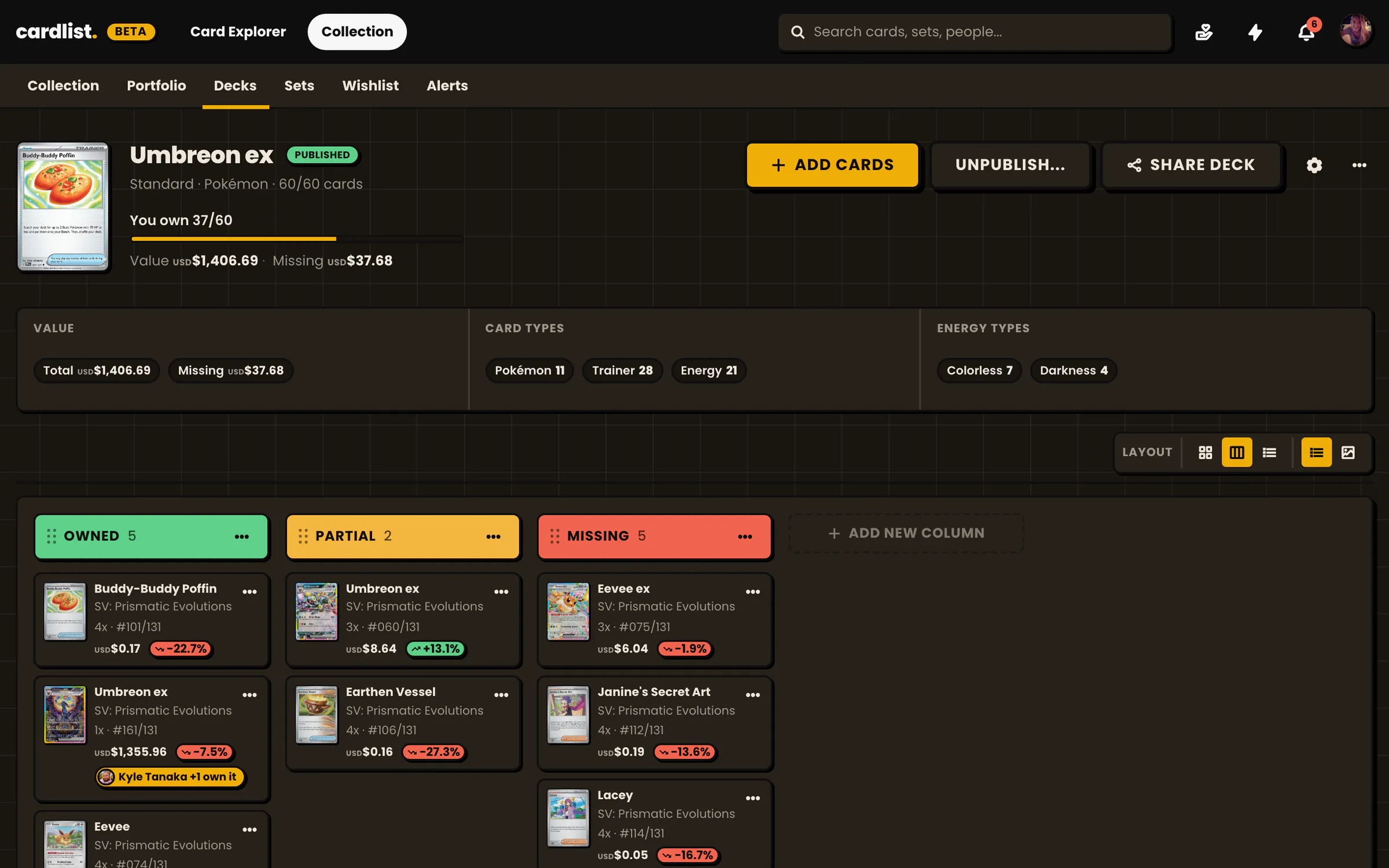
Task: Open the Alerts tab
Action: pyautogui.click(x=447, y=86)
